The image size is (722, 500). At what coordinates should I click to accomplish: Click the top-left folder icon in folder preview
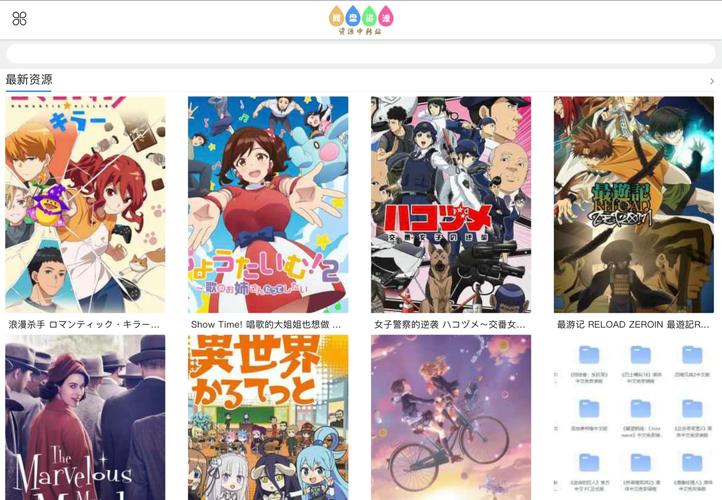coord(589,355)
